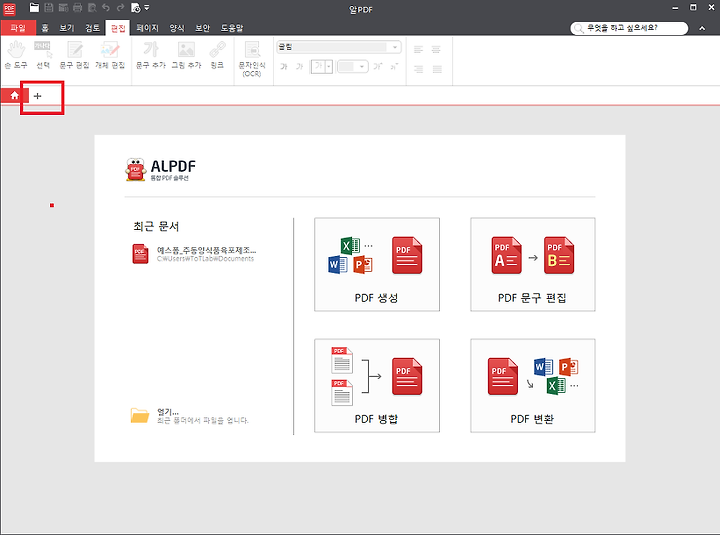
Task: Click the PDF 문구 편집 card
Action: tap(533, 265)
